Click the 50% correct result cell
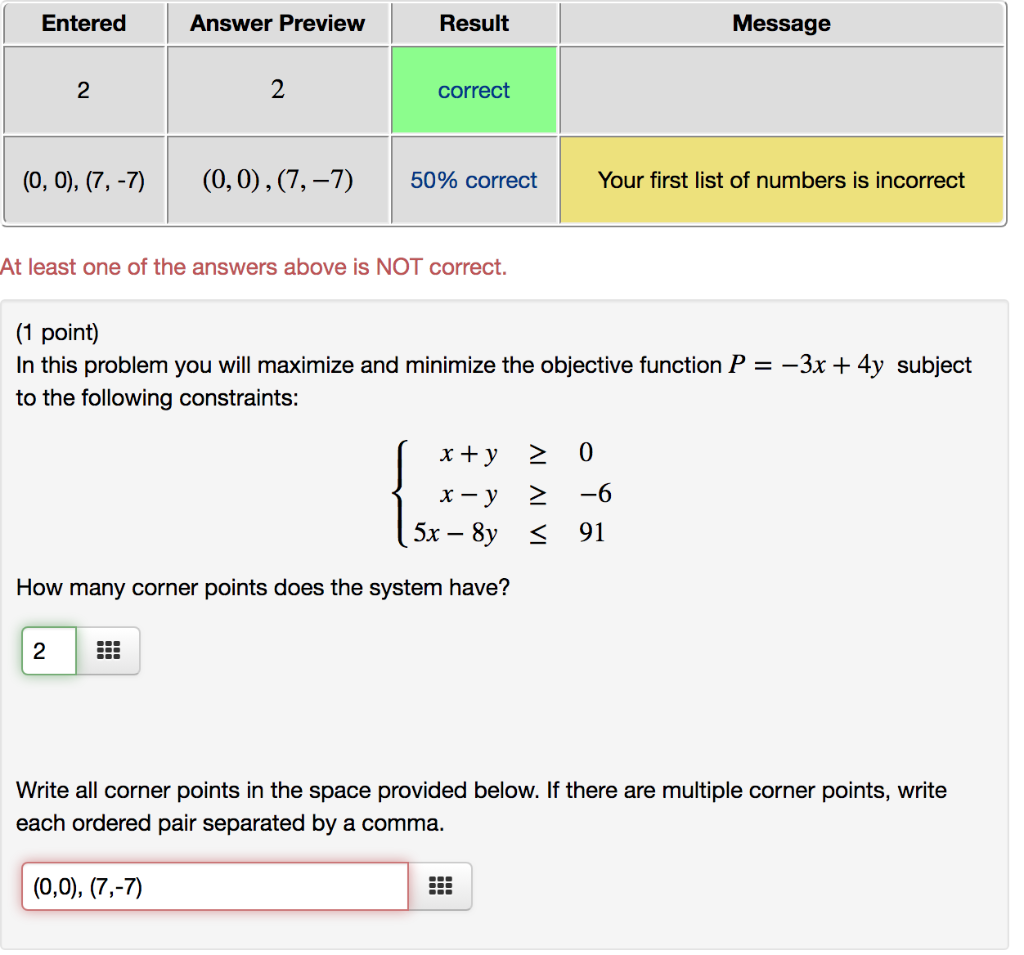This screenshot has width=1024, height=955. (473, 180)
